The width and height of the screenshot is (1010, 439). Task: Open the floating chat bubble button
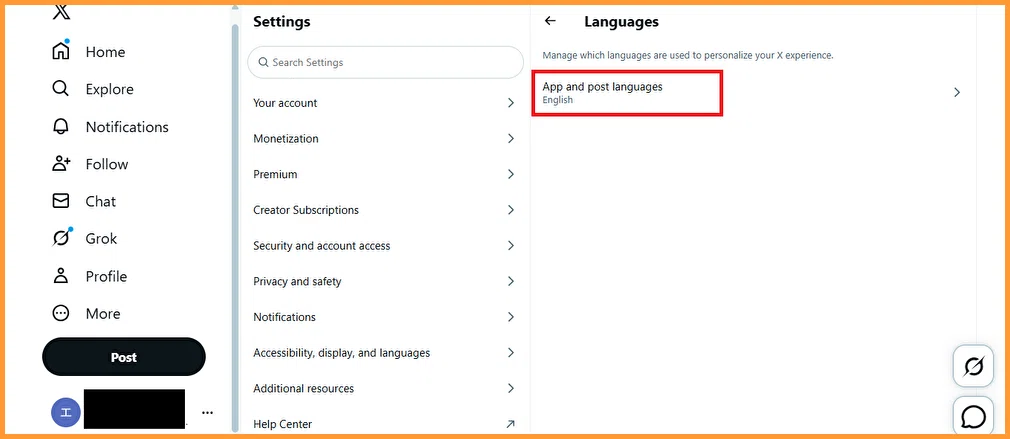click(973, 417)
